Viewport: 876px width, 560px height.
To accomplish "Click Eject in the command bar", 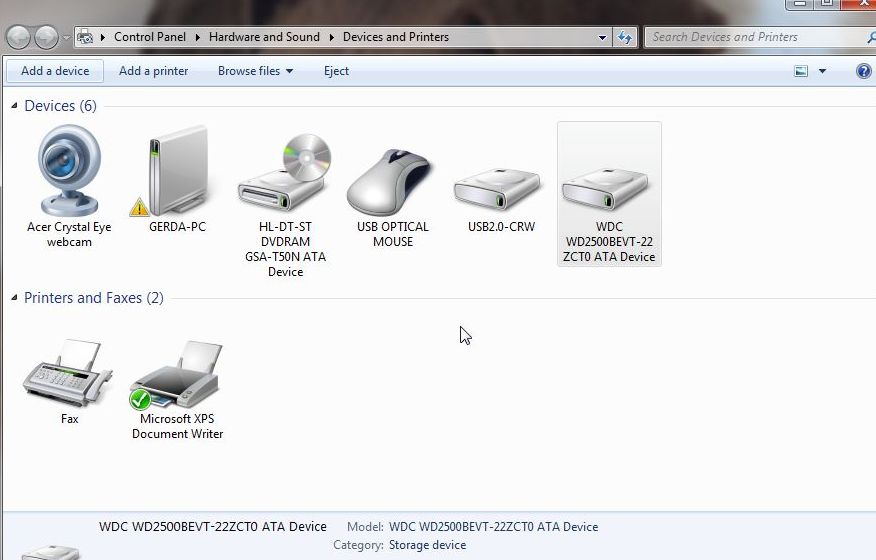I will 336,71.
